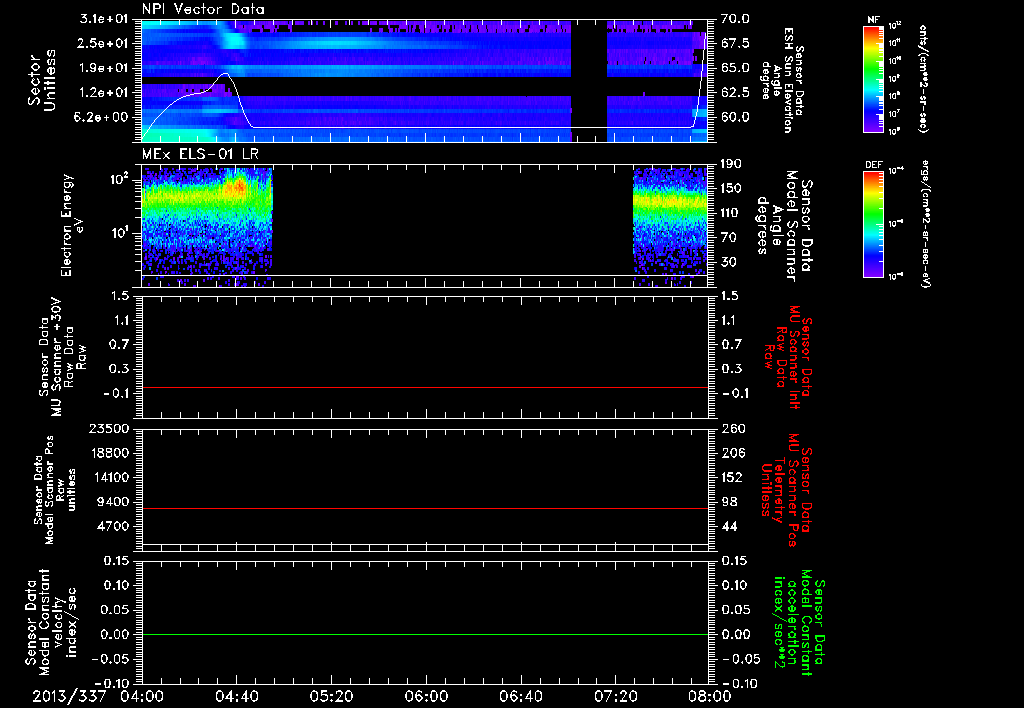Click the '2013/337' date label

(69, 696)
